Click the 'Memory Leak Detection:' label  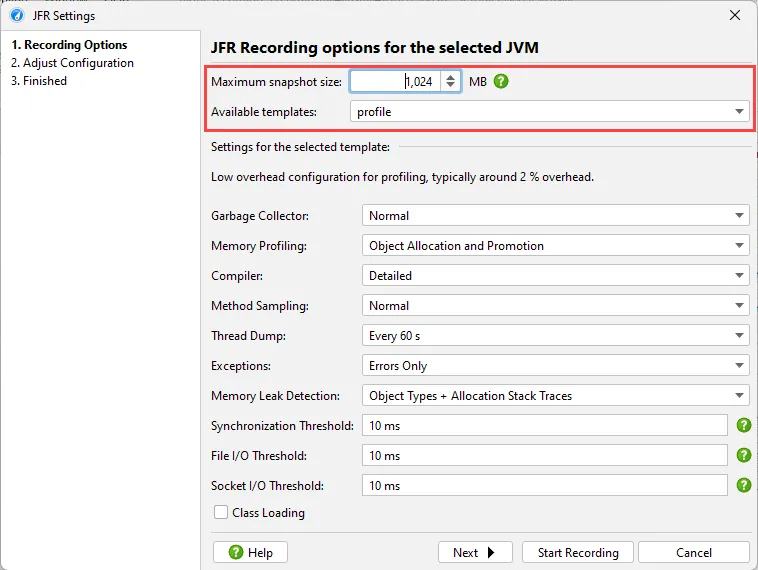point(275,395)
